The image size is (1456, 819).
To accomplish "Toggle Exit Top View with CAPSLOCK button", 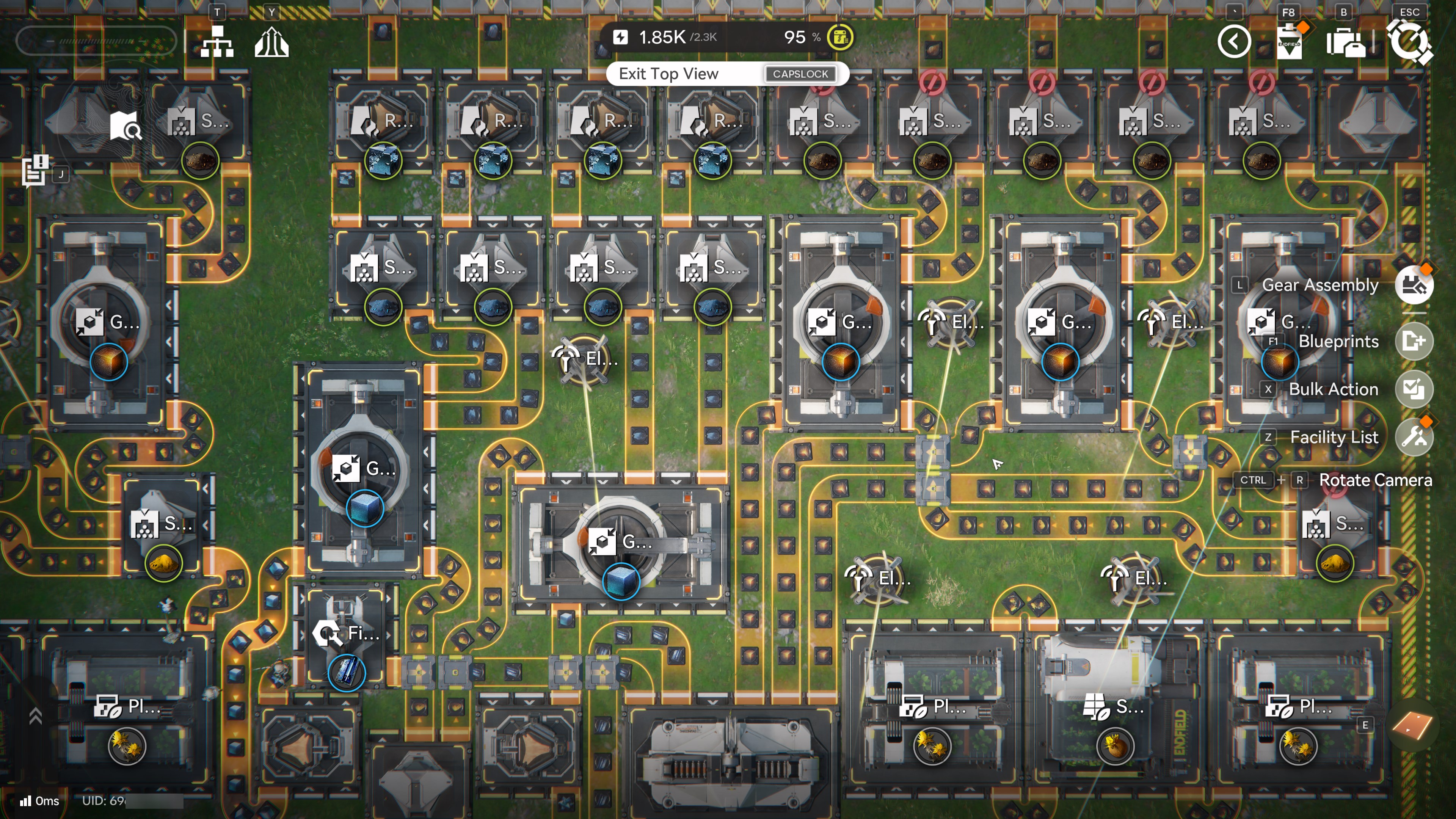I will (800, 74).
